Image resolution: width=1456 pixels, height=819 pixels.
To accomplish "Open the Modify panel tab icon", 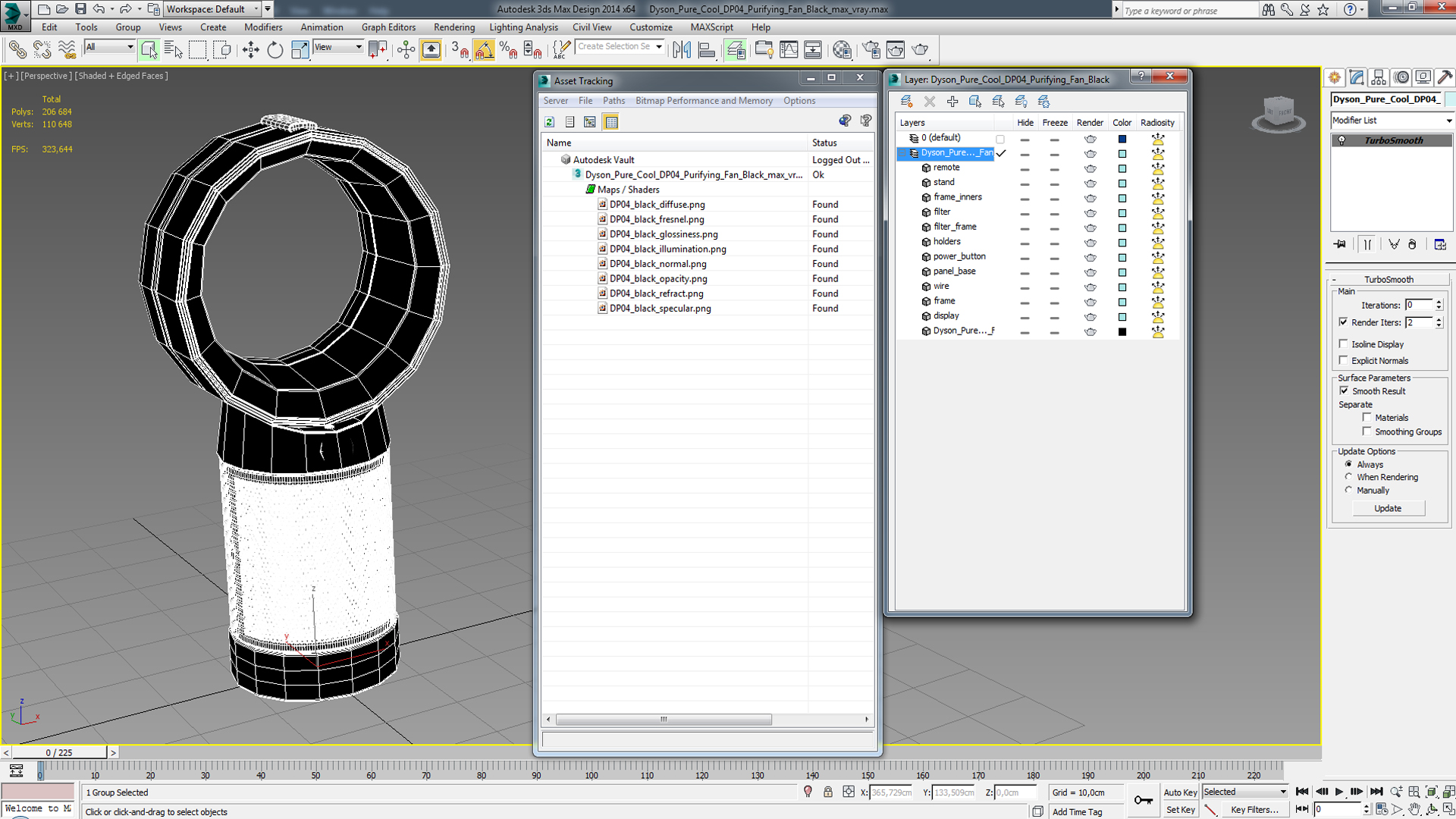I will (x=1357, y=77).
